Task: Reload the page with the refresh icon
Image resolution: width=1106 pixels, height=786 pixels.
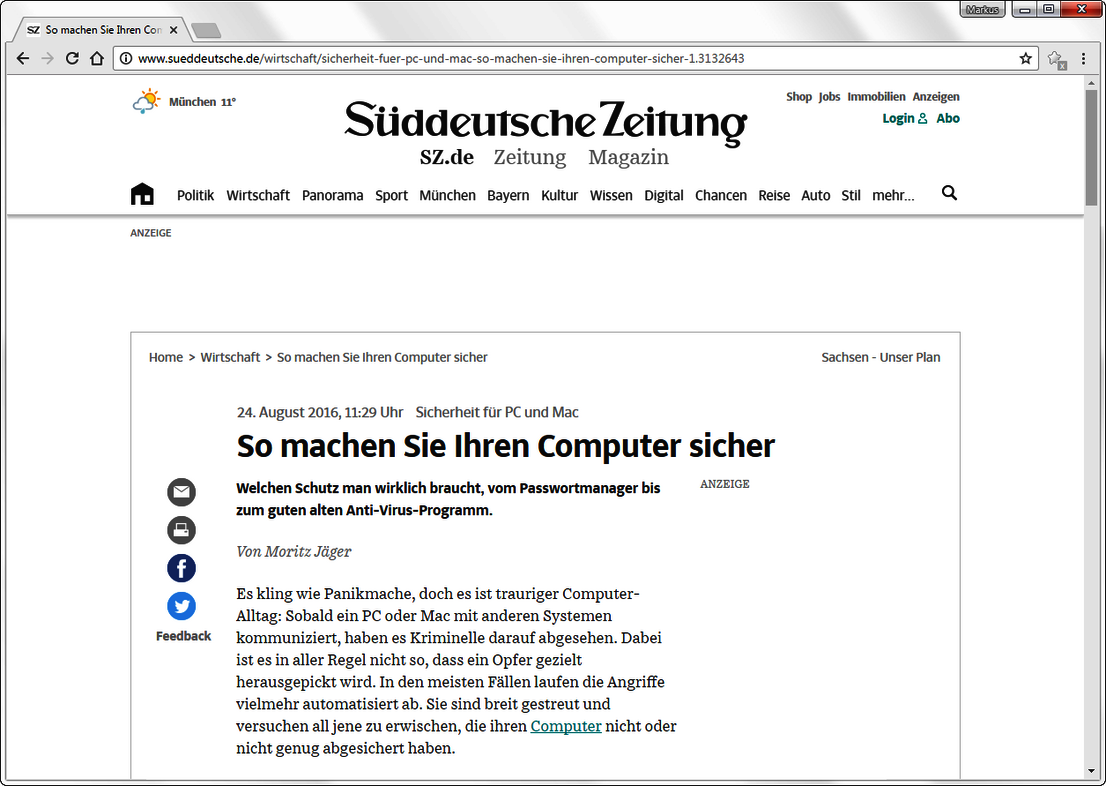Action: [x=71, y=58]
